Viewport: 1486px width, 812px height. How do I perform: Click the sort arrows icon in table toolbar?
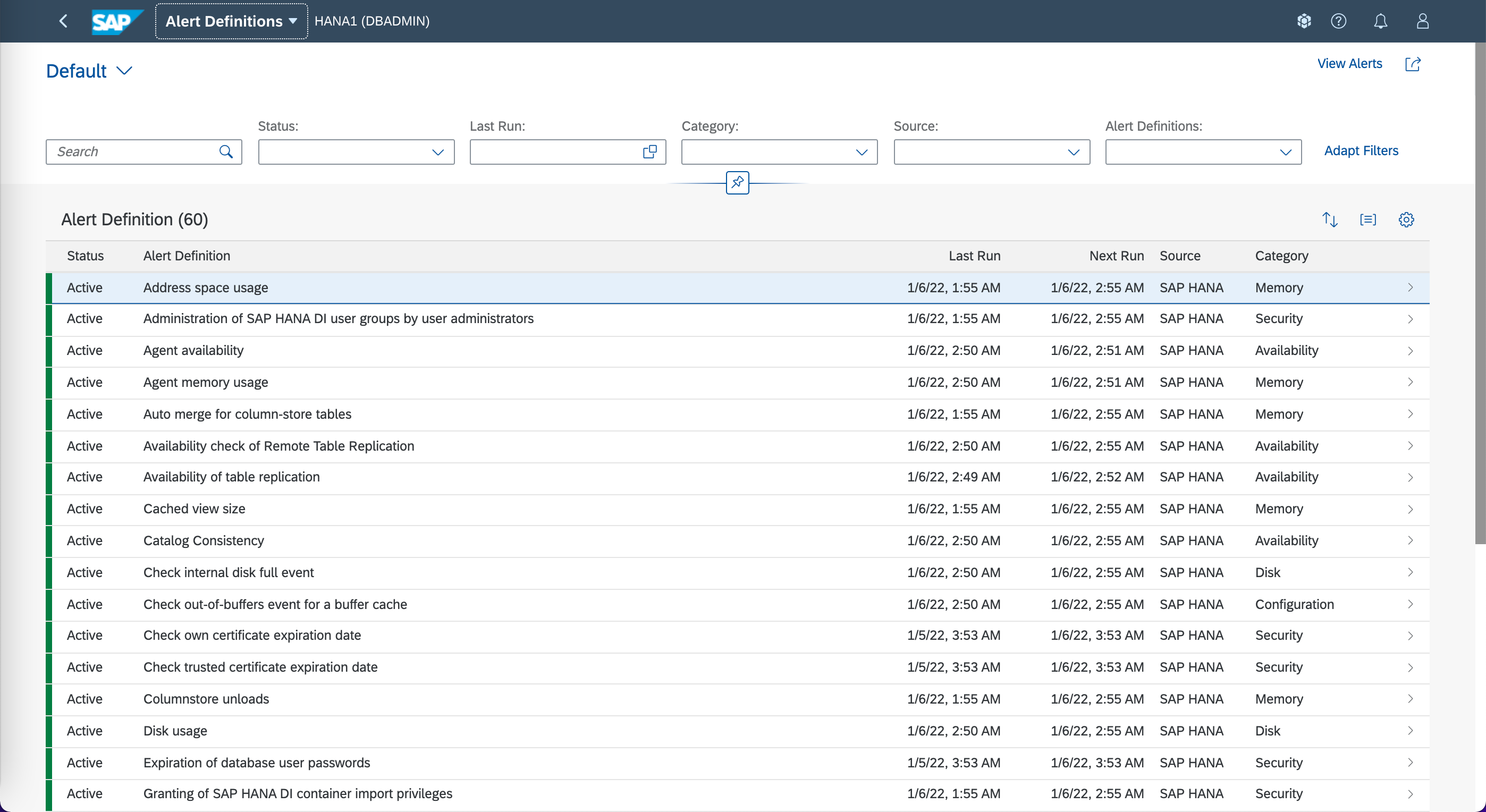(x=1330, y=219)
